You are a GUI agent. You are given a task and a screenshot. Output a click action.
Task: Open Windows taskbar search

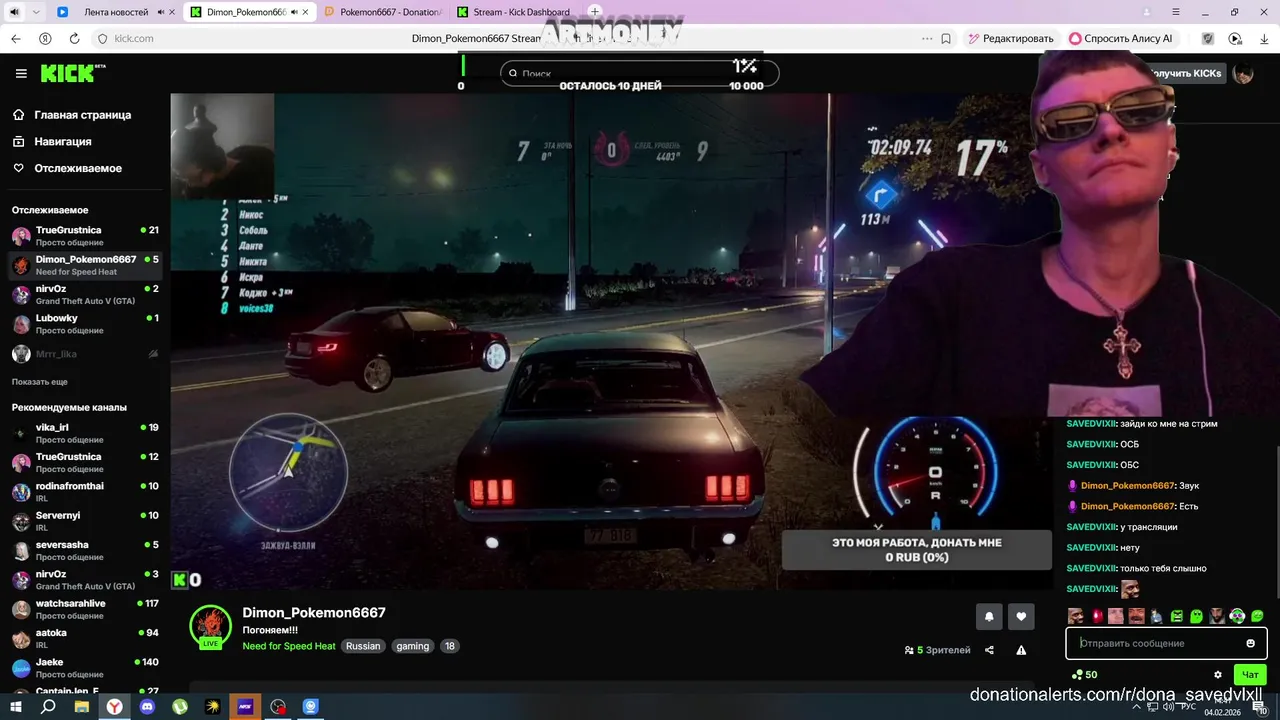pyautogui.click(x=48, y=706)
